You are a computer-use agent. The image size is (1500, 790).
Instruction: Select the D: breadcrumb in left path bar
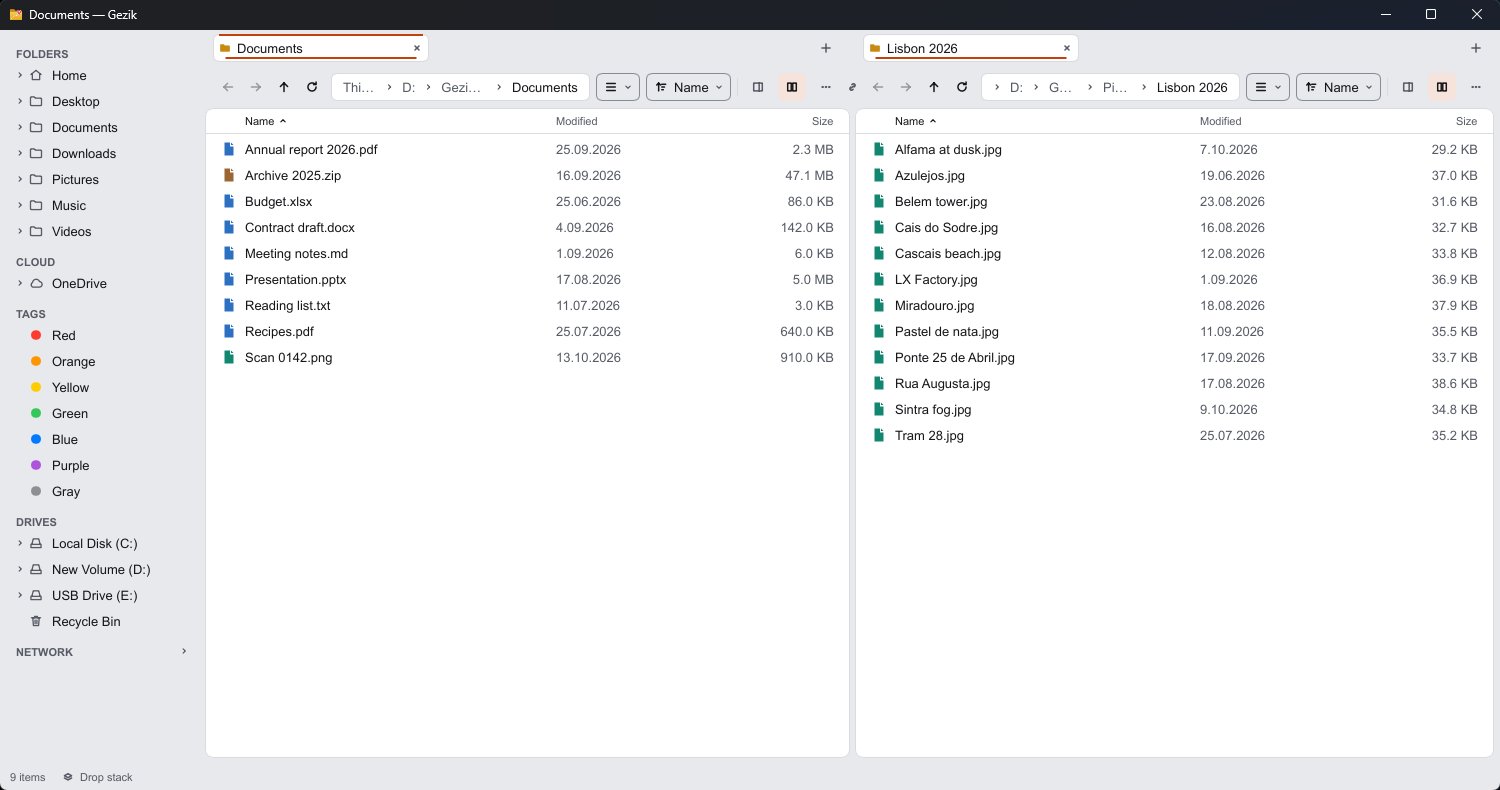pos(408,87)
